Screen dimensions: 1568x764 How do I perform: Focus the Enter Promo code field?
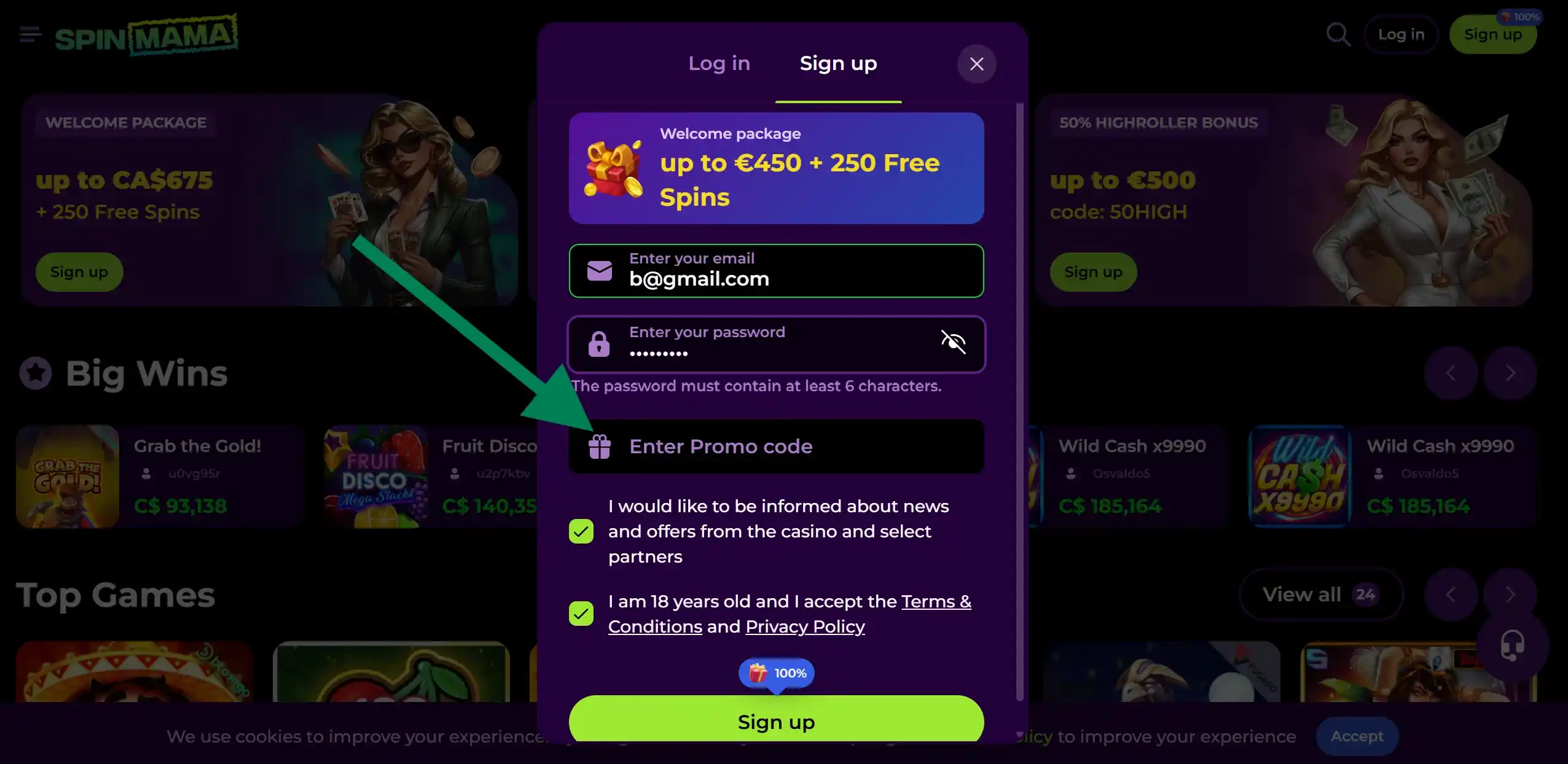pos(776,446)
